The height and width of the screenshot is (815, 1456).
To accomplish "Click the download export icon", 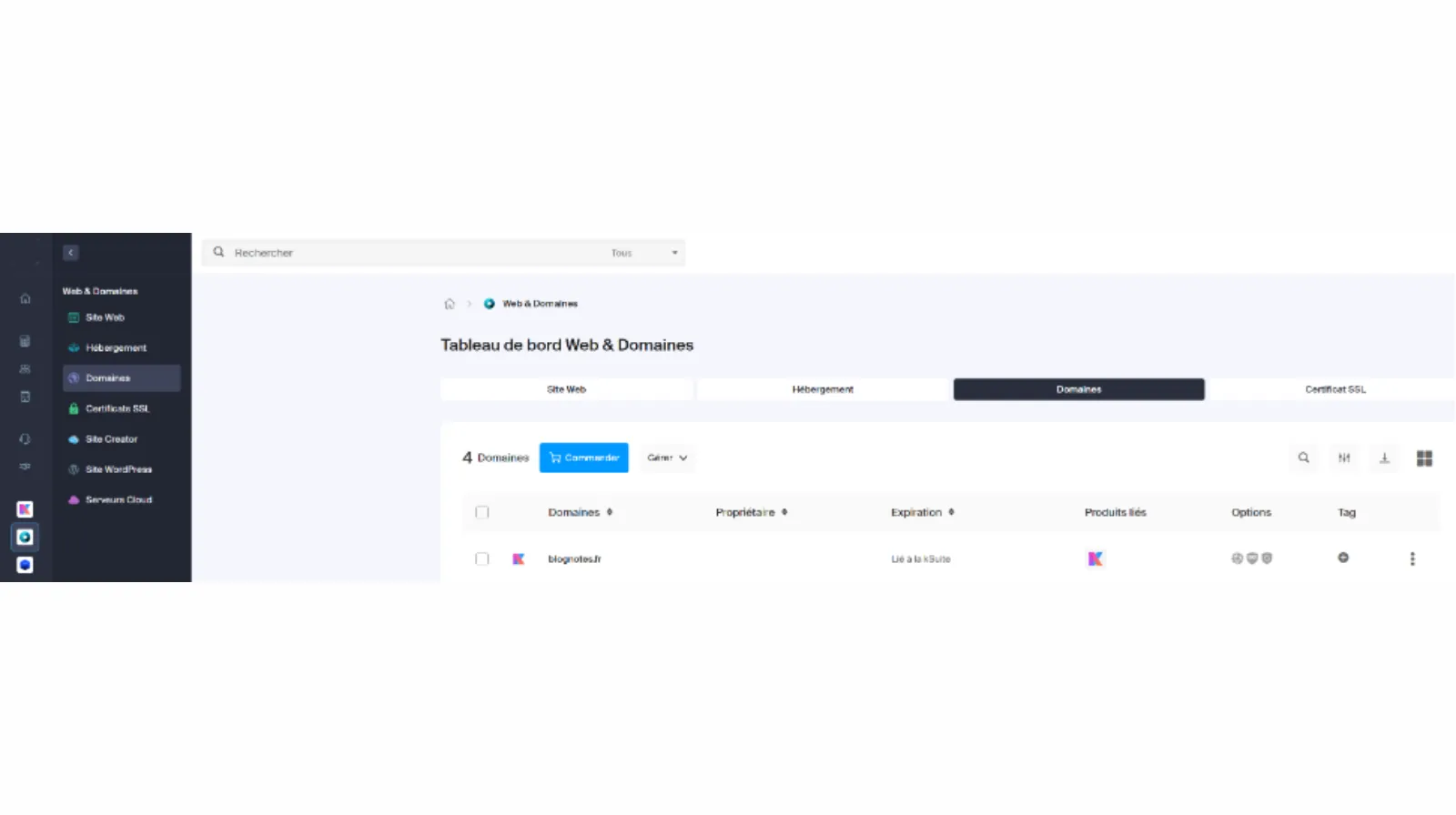I will click(x=1384, y=458).
